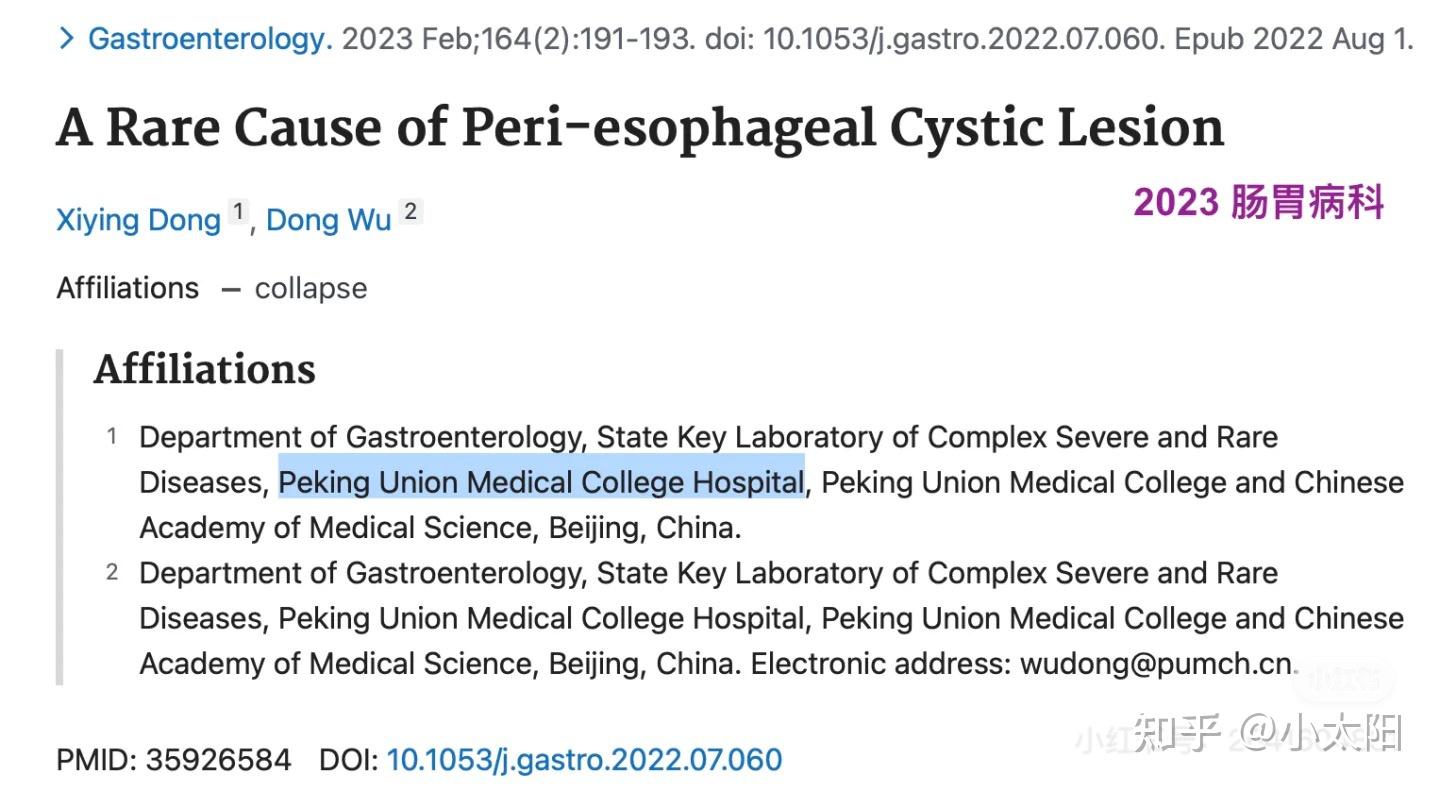Click superscript affiliation 1 beside Xiying Dong
The height and width of the screenshot is (791, 1440).
(x=238, y=212)
